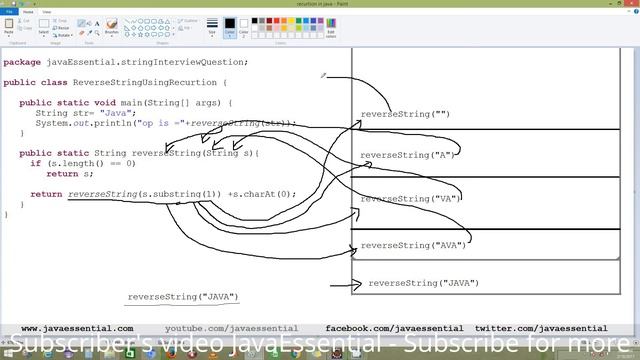Click underlined reverseString("JAVA") text below code
The image size is (640, 360).
point(183,297)
